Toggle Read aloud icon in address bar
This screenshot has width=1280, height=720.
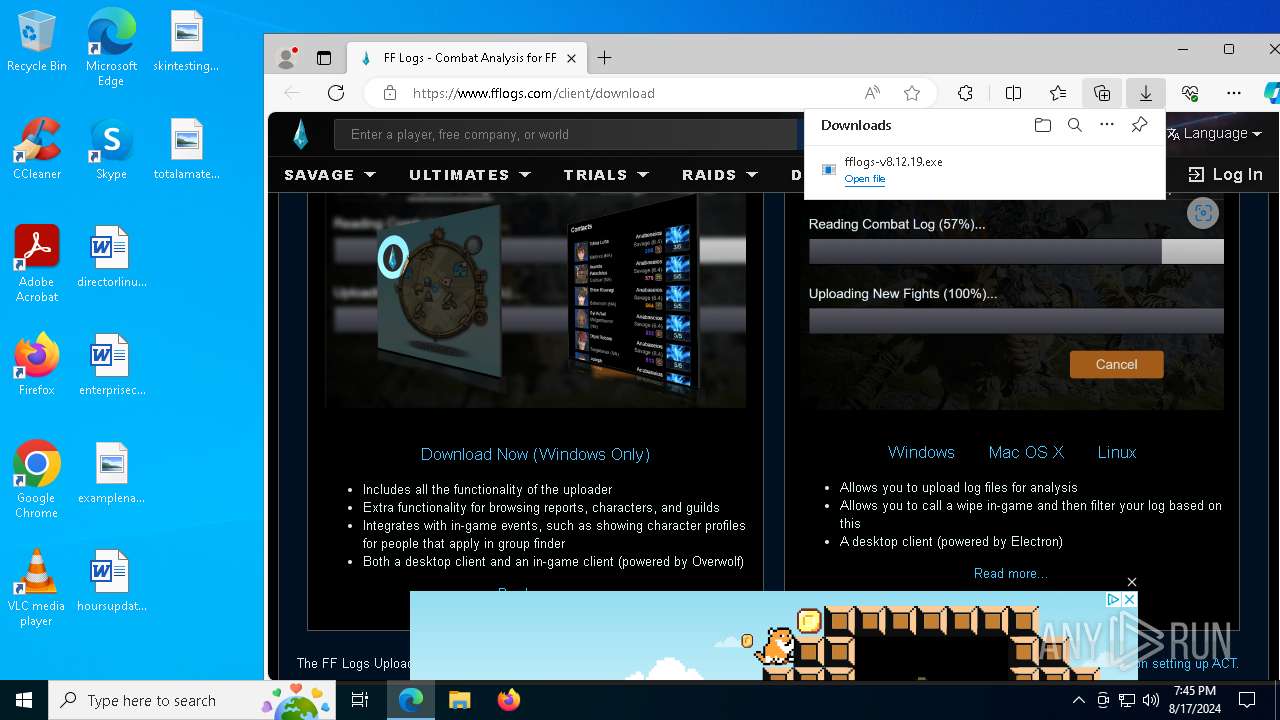pos(872,93)
